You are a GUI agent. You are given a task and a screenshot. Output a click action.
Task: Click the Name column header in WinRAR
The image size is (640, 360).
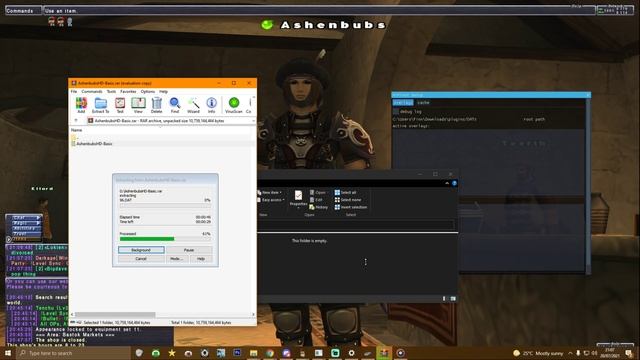[77, 130]
